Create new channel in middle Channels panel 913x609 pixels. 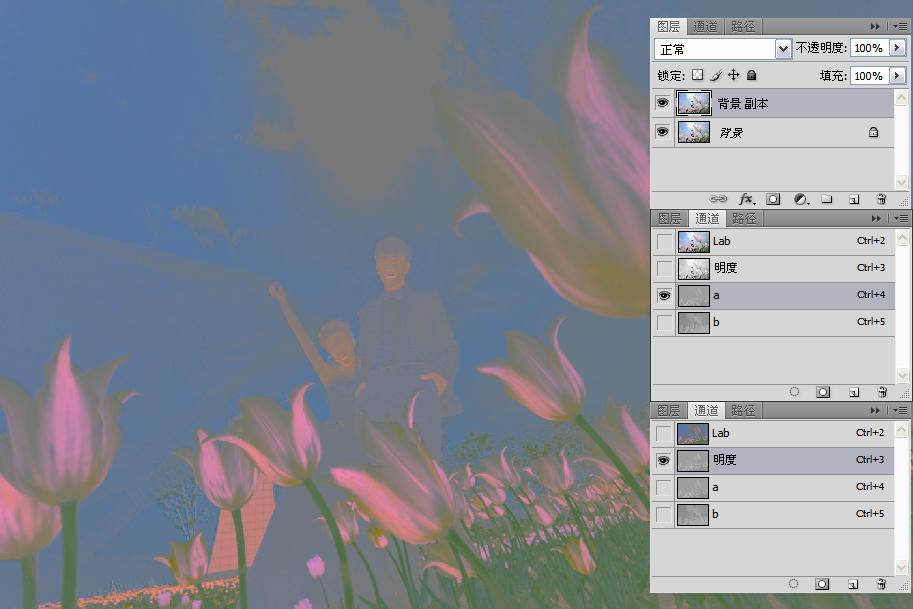click(x=854, y=392)
